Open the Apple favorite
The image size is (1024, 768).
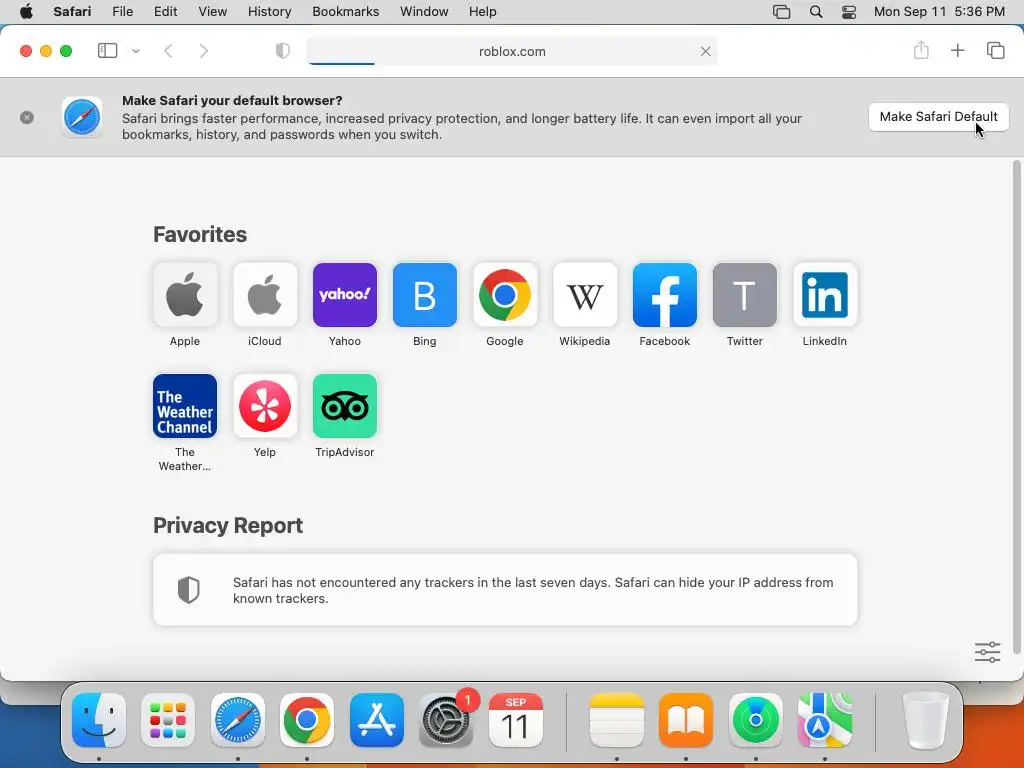(x=185, y=295)
